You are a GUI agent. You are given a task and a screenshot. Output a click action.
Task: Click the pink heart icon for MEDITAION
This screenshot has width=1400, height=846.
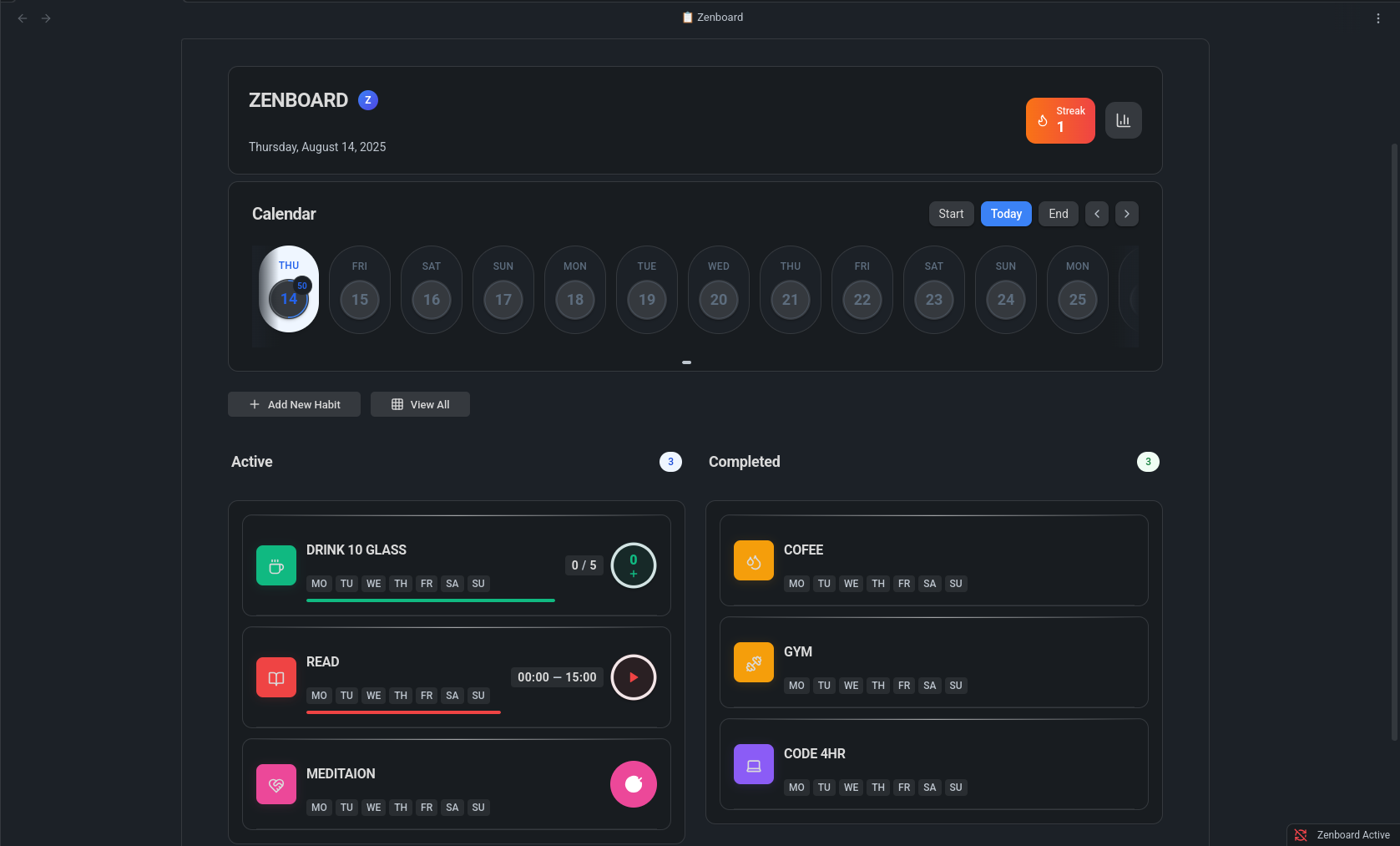tap(275, 784)
